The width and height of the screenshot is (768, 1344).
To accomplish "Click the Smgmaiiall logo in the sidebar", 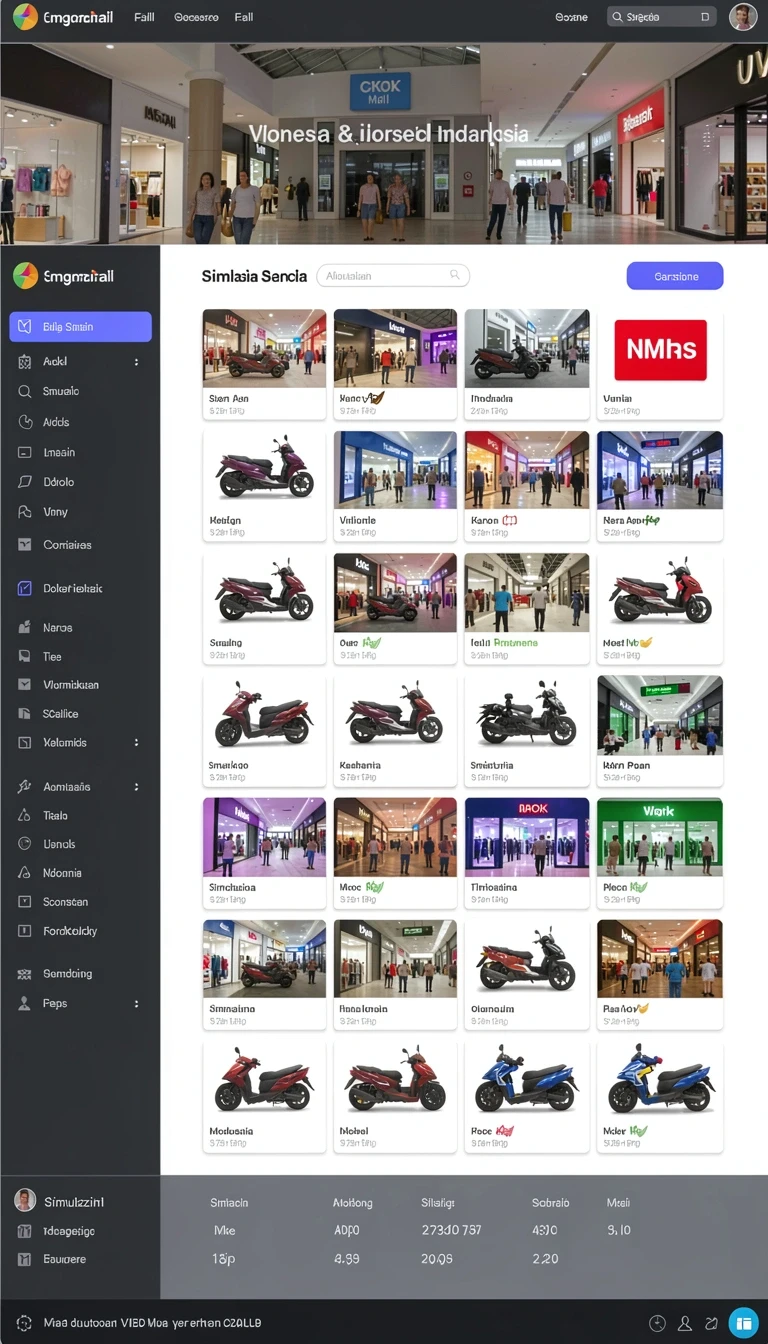I will [64, 276].
